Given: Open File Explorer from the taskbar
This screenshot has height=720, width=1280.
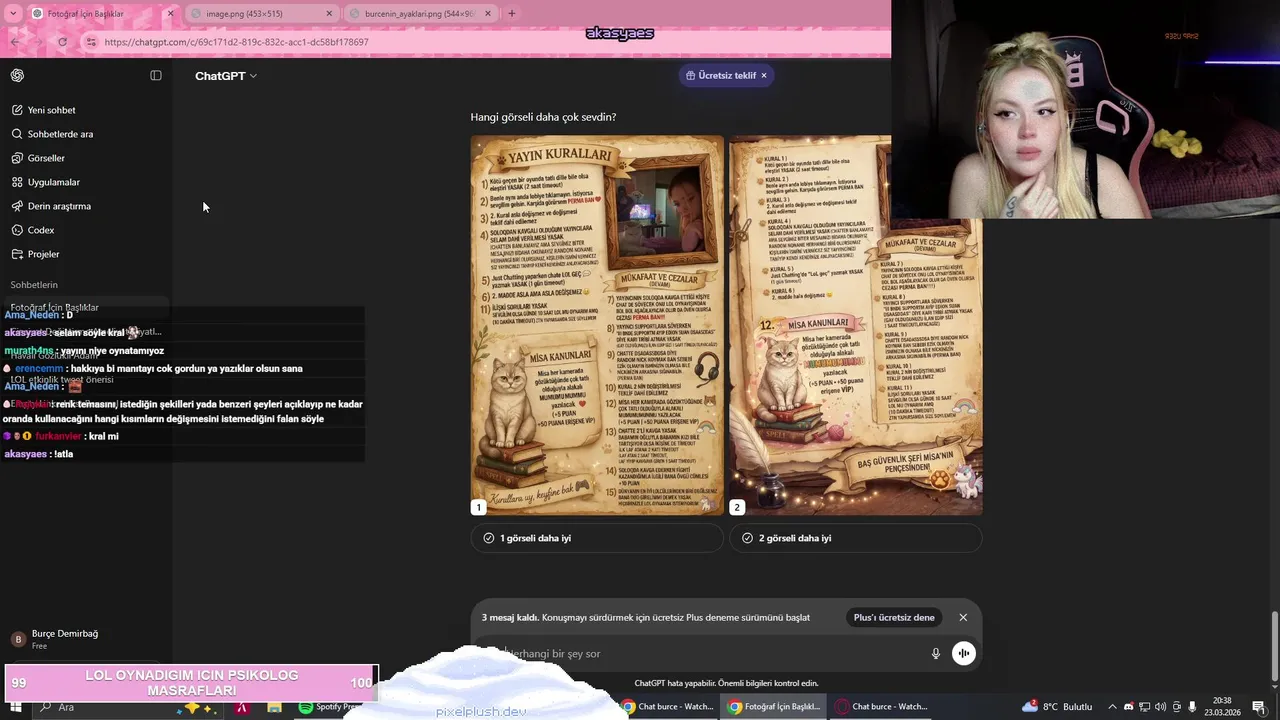Looking at the screenshot, I should (274, 707).
